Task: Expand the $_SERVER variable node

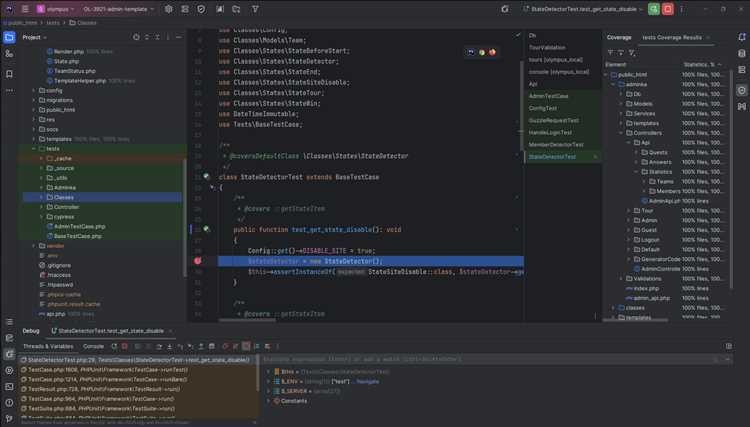Action: [268, 391]
